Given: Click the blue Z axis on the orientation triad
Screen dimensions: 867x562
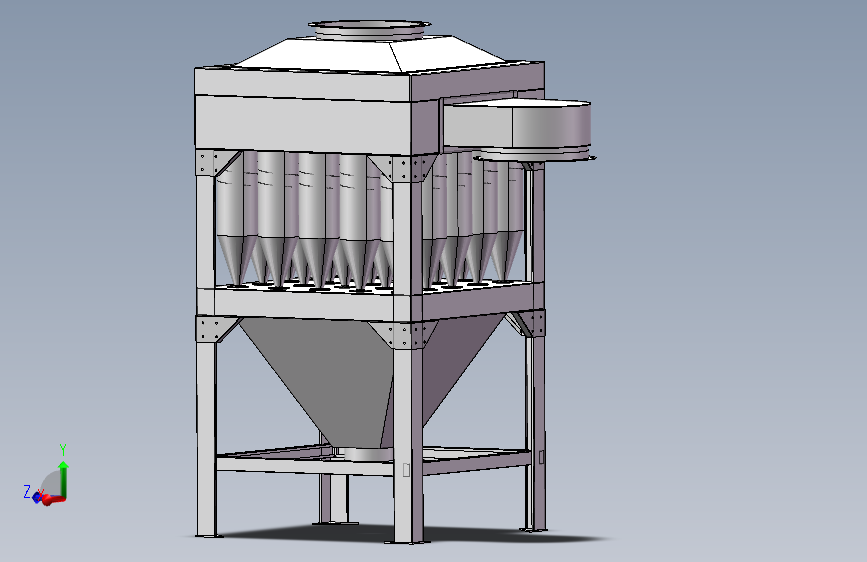Looking at the screenshot, I should (36, 497).
